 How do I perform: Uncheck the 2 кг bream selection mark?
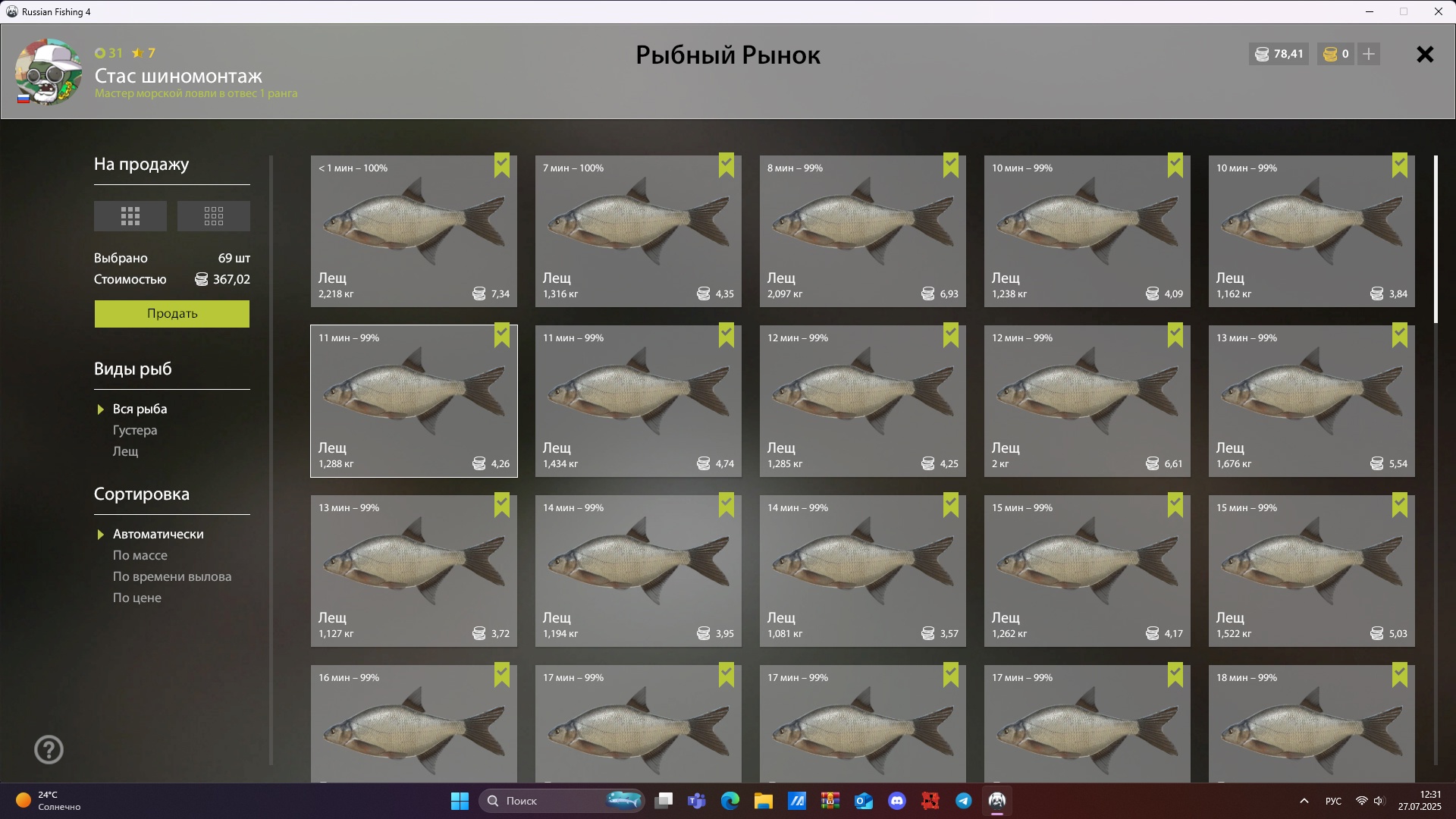click(x=1175, y=335)
